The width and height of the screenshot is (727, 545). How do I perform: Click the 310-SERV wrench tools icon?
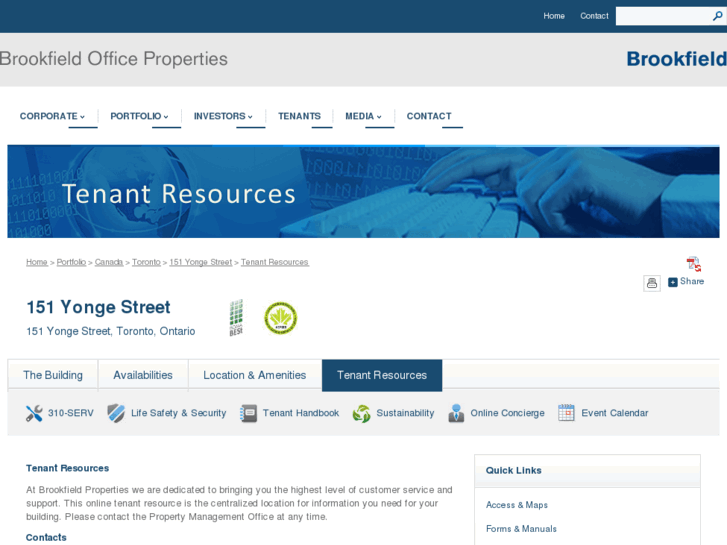(34, 413)
